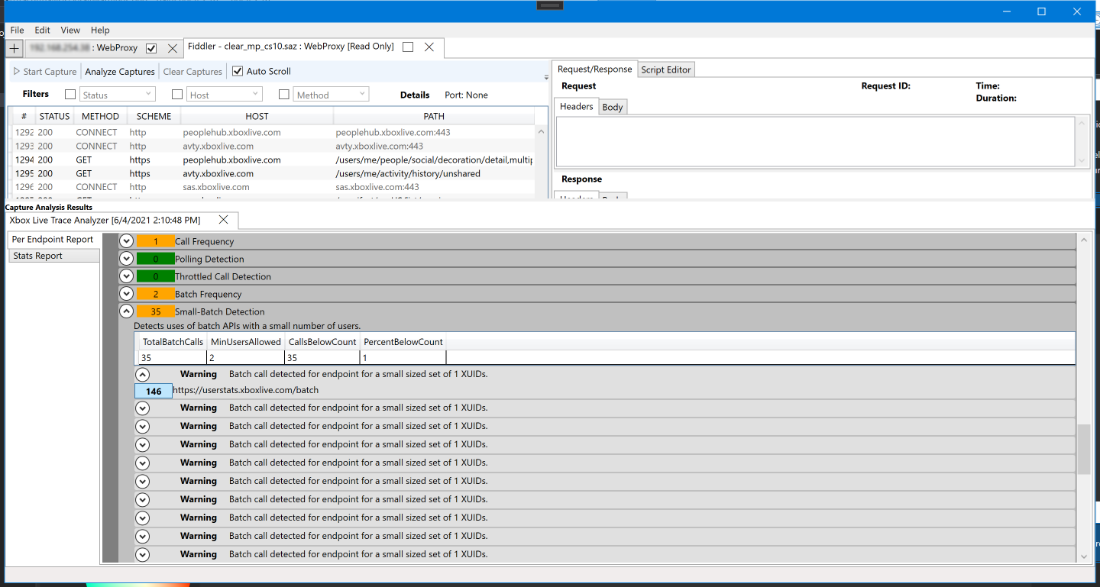The image size is (1100, 587).
Task: Expand the Polling Detection rule
Action: (126, 259)
